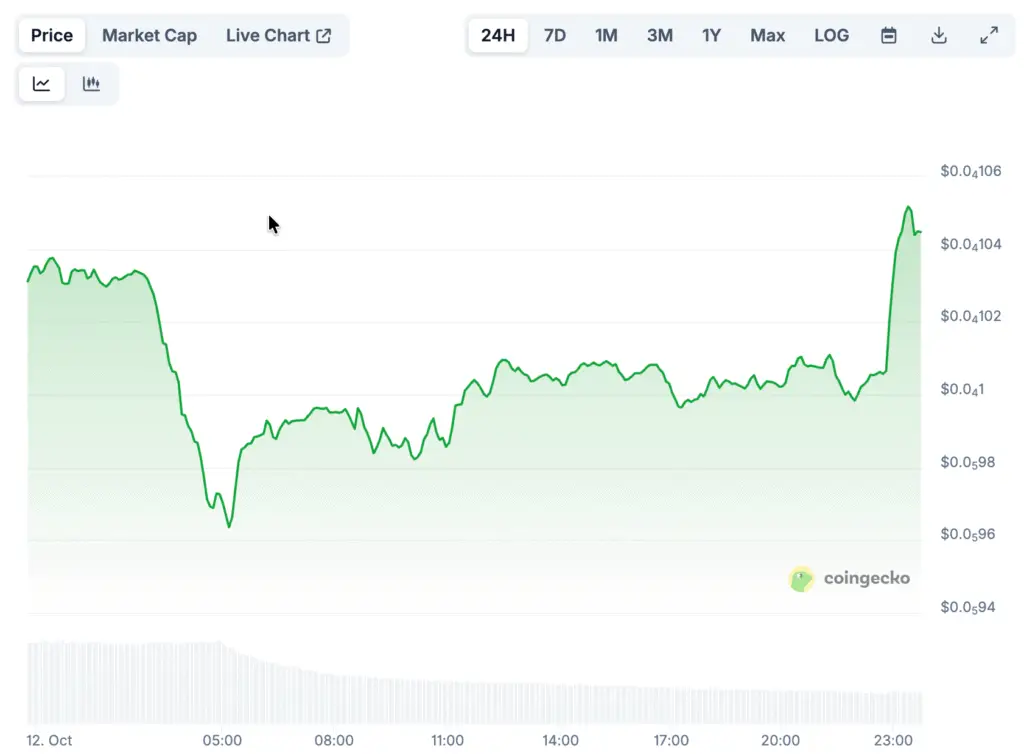Switch to the candlestick chart icon

(91, 84)
